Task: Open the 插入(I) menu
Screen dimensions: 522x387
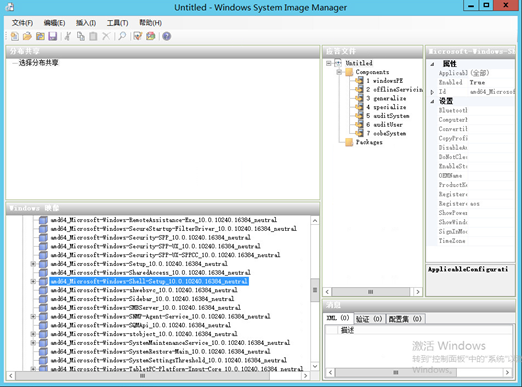Action: click(86, 23)
